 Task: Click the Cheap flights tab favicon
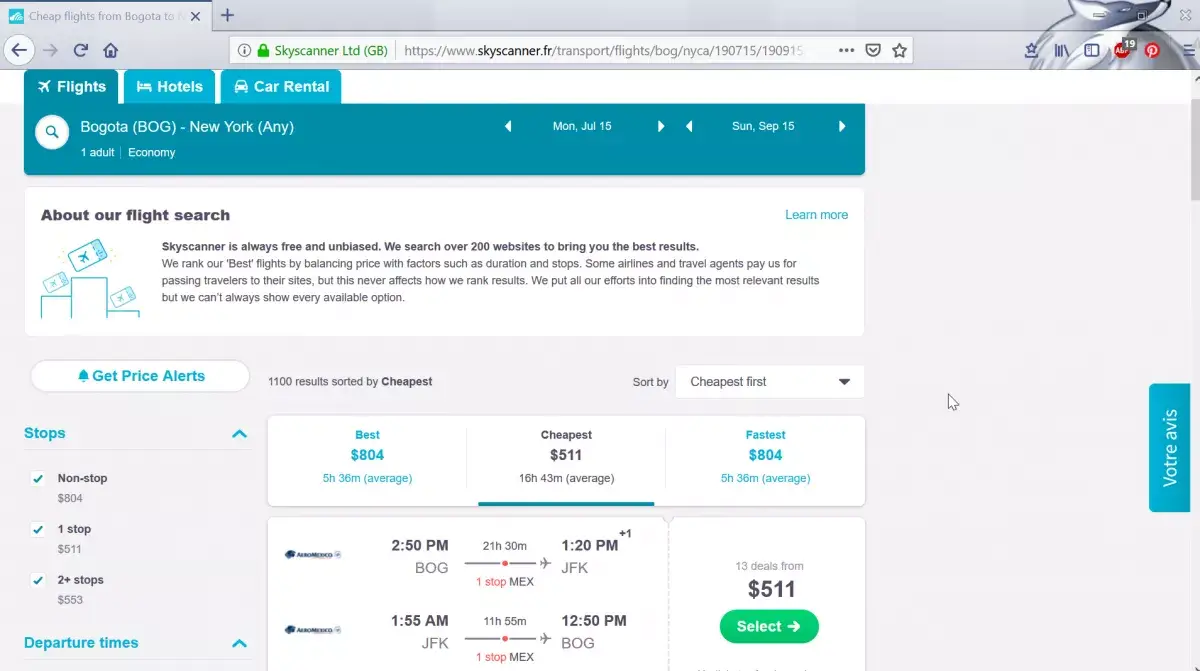point(16,16)
